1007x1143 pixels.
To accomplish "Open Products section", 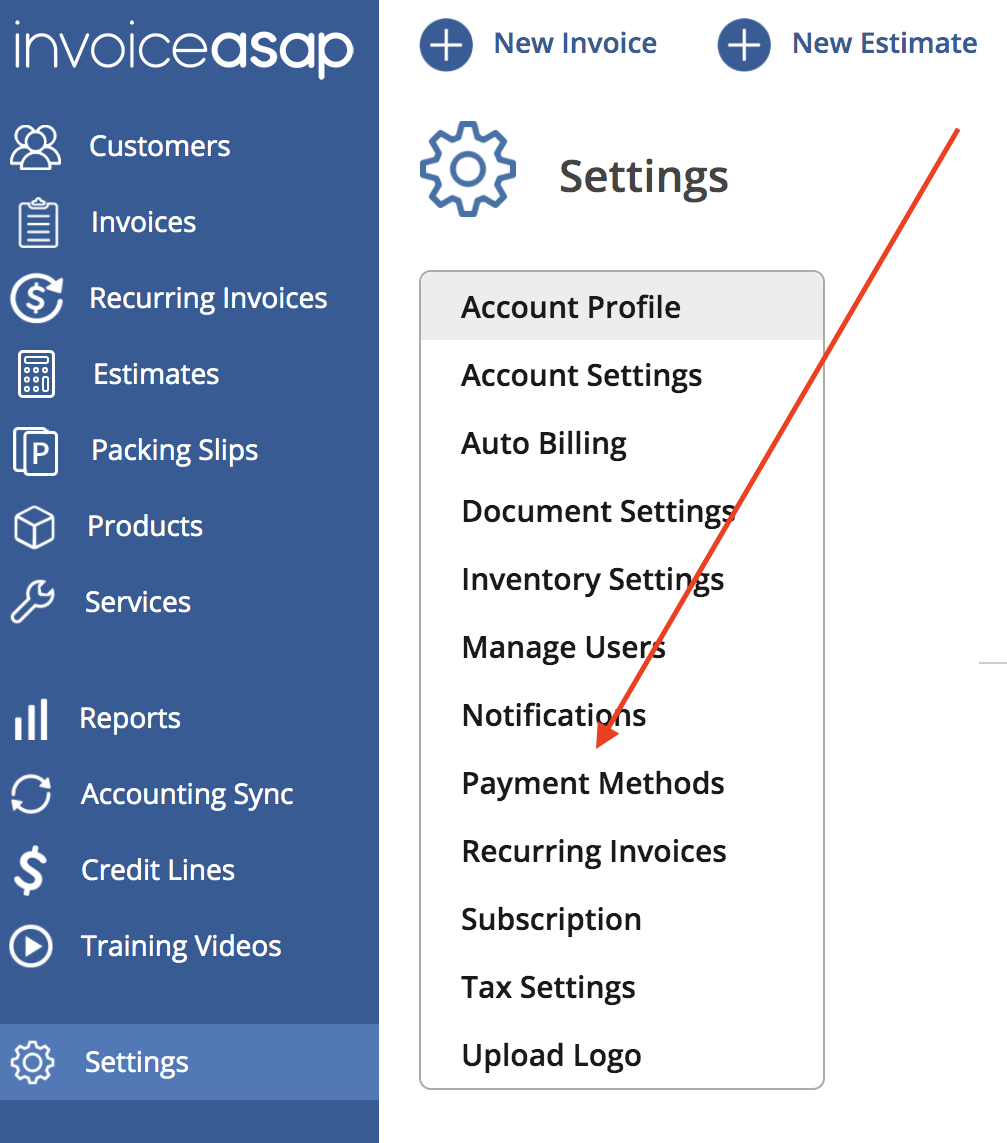I will click(x=145, y=526).
